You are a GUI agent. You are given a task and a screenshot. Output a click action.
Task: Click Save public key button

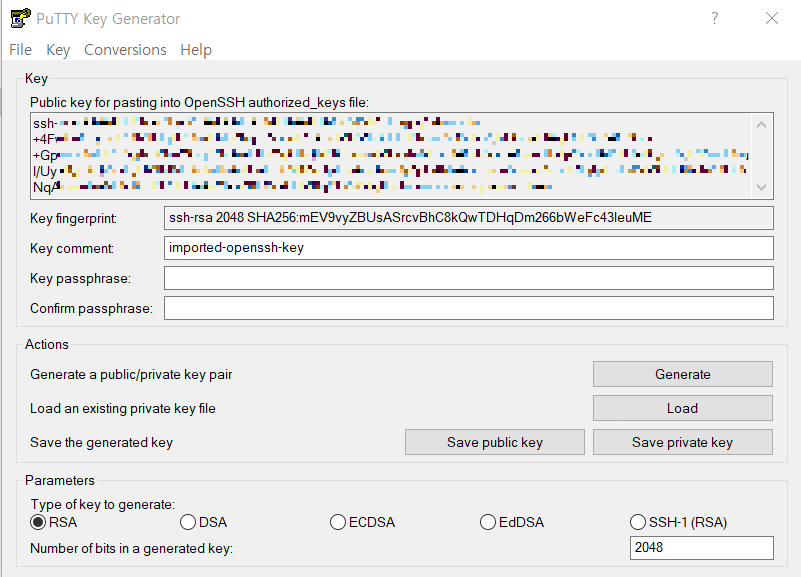tap(494, 442)
